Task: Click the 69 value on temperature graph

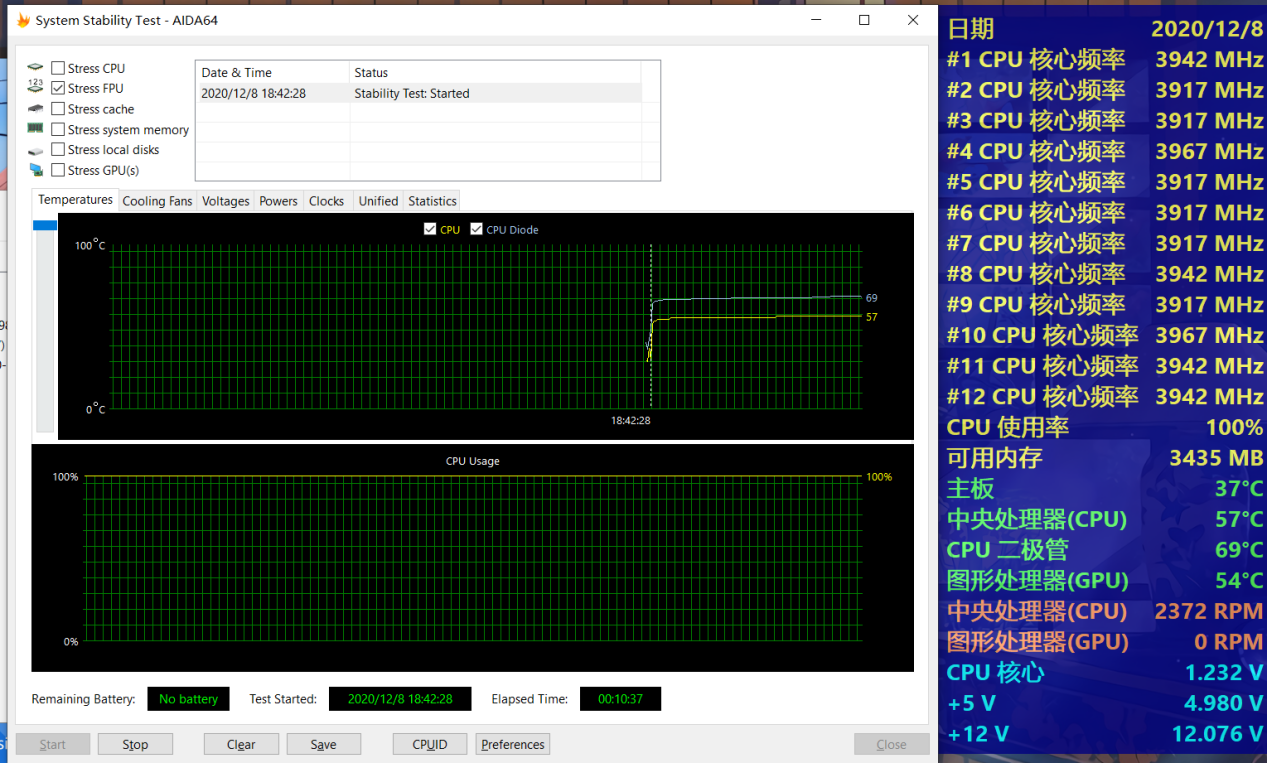Action: coord(872,298)
